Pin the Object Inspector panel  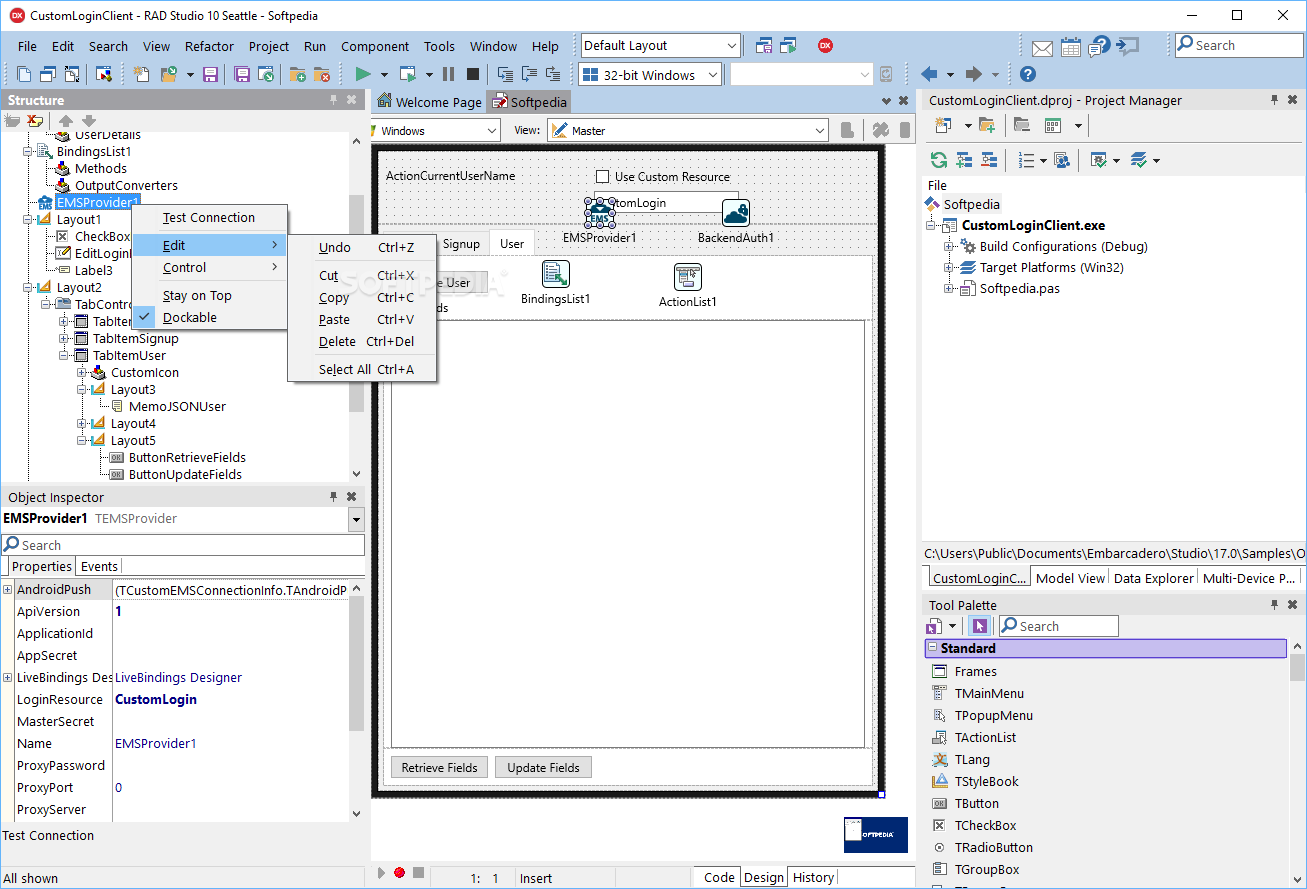[x=334, y=497]
